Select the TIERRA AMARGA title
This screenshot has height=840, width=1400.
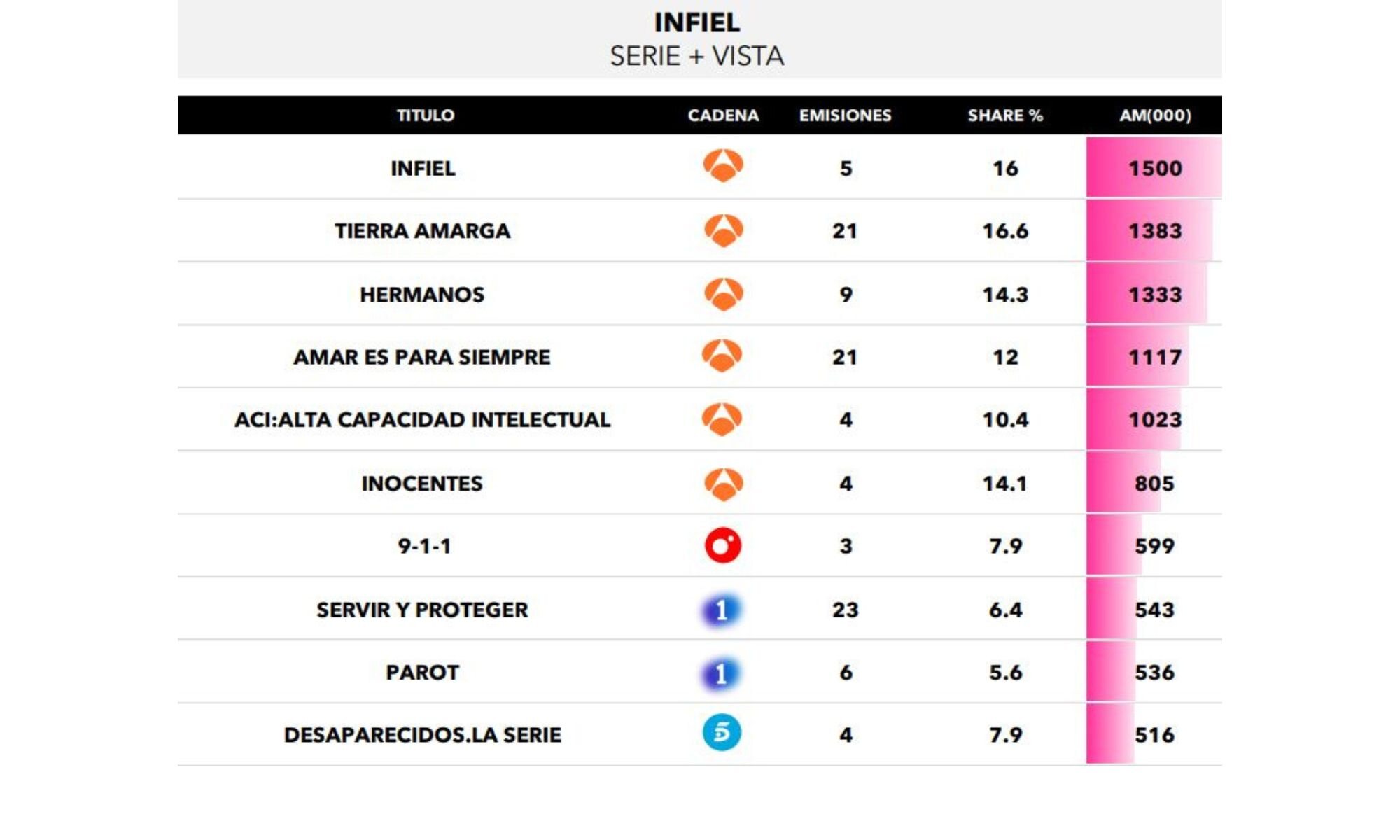click(x=422, y=231)
